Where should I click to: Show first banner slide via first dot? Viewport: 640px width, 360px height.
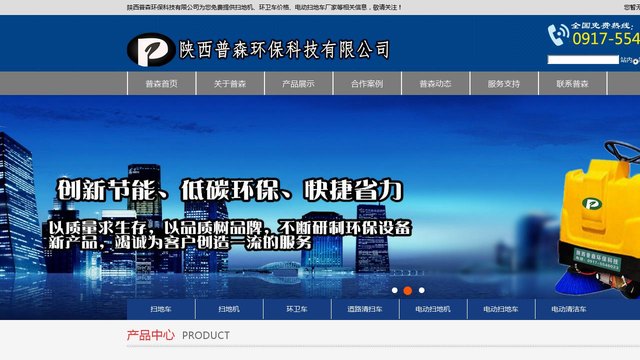click(x=394, y=290)
